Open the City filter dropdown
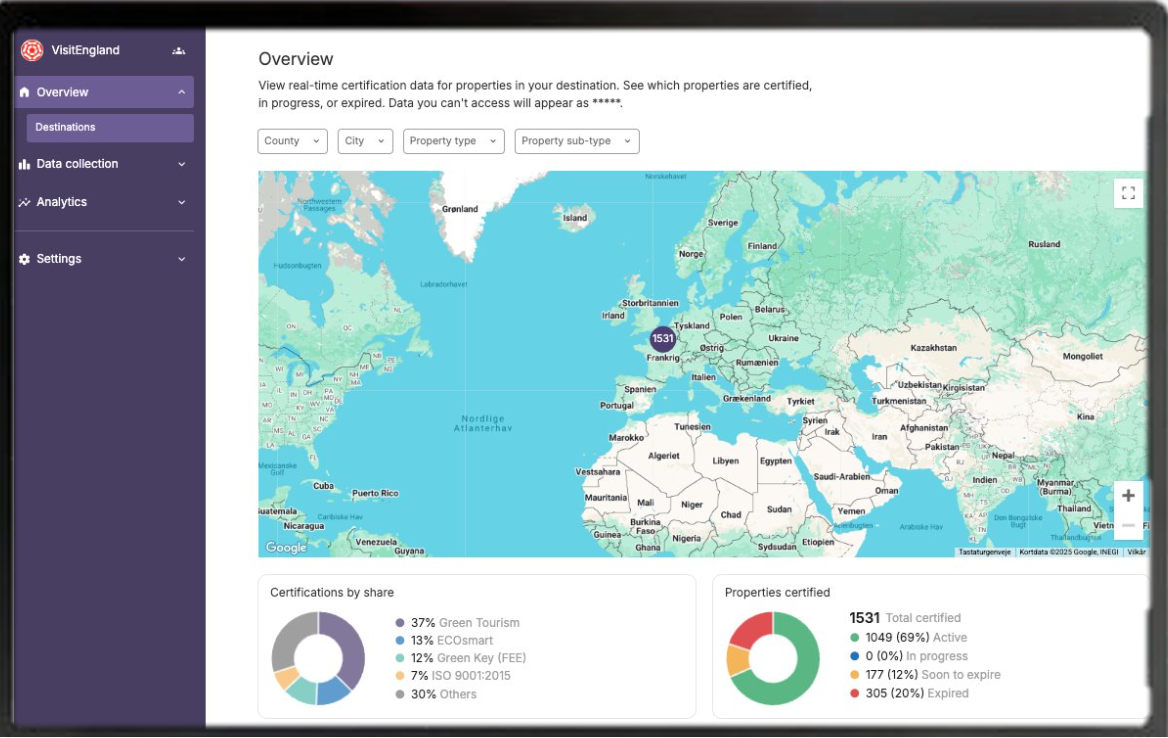The width and height of the screenshot is (1168, 738). coord(365,141)
